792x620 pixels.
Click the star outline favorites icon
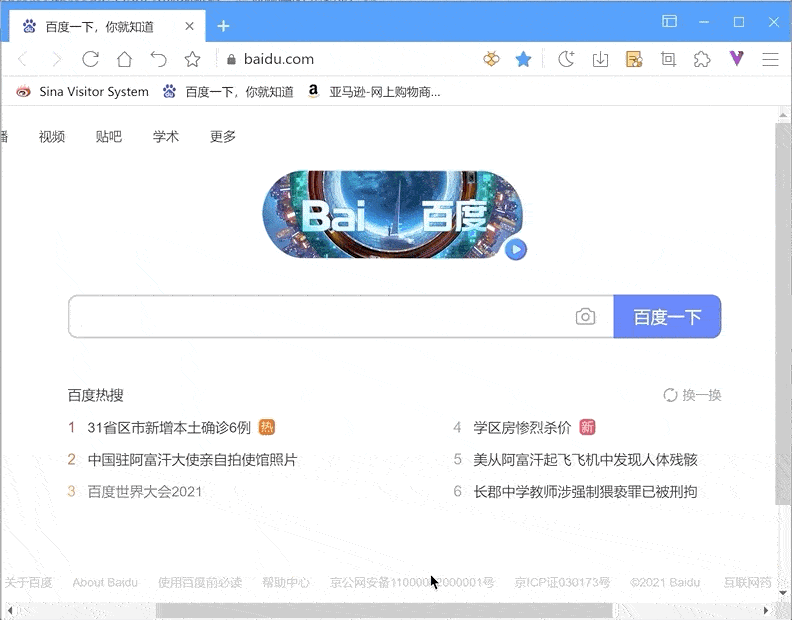point(192,59)
